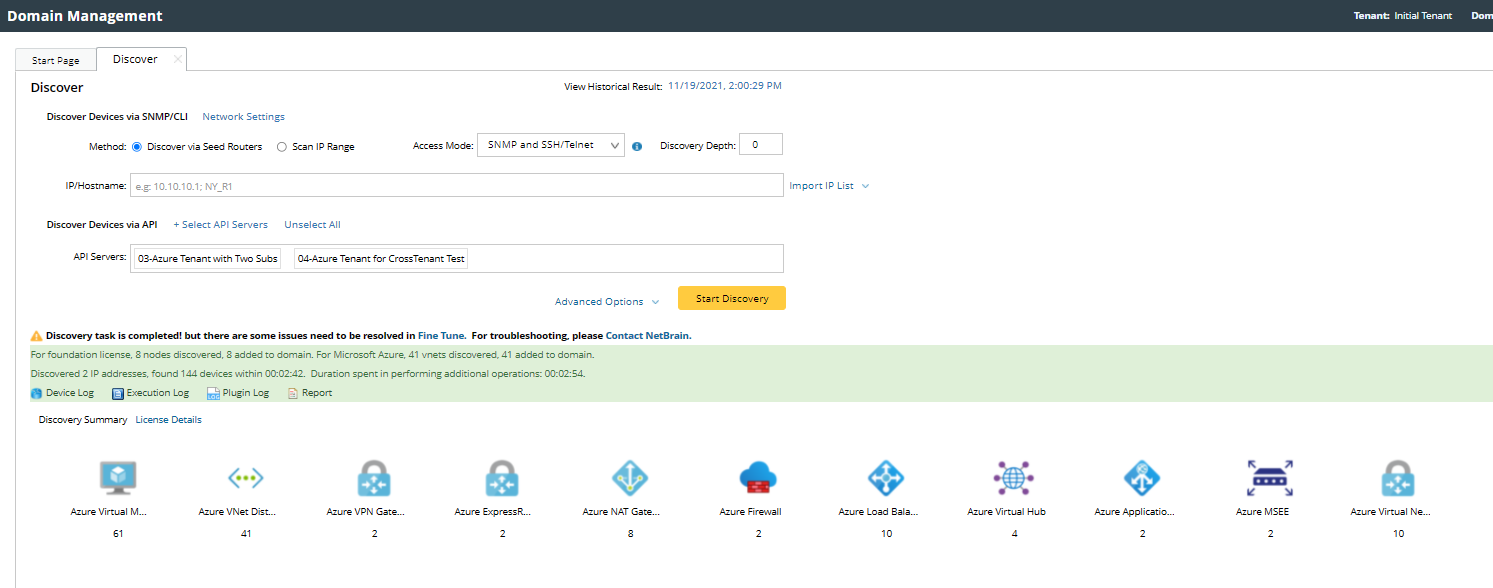1493x588 pixels.
Task: Click the IP/Hostname input field
Action: (456, 186)
